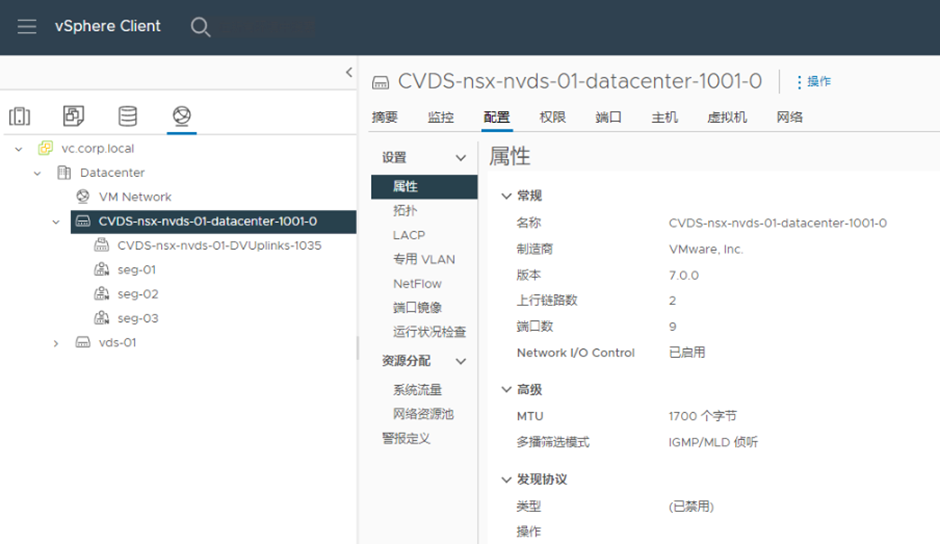Click the seg-01 segment icon

click(102, 269)
